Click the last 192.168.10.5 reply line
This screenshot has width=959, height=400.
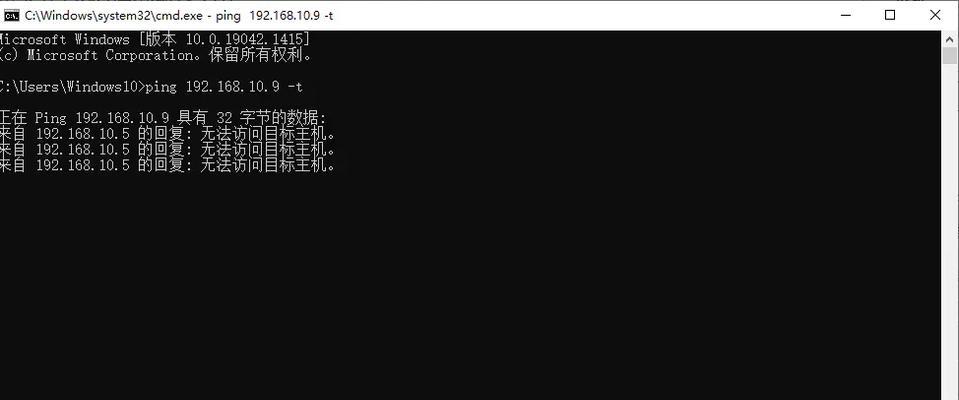click(x=167, y=166)
